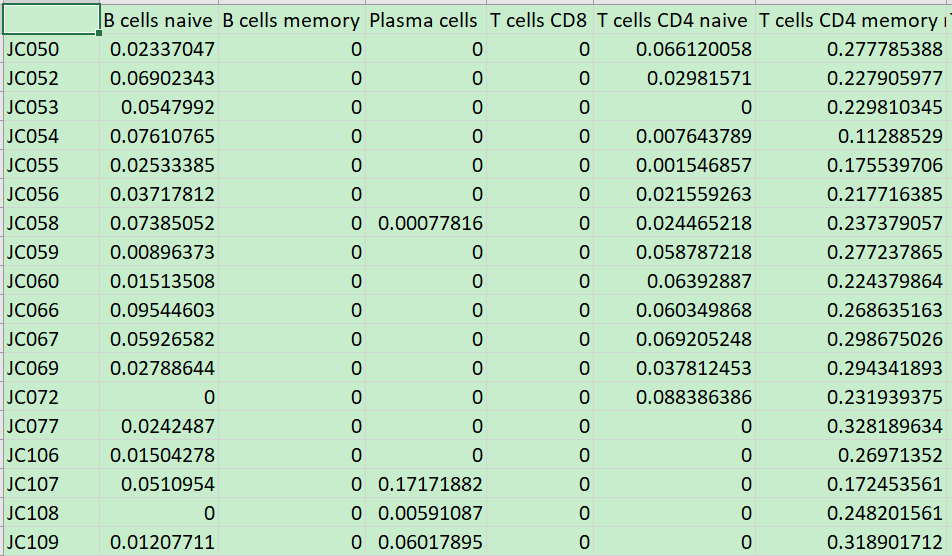Screen dimensions: 952x556
Task: Click the cell showing 0.088386386
Action: click(674, 398)
